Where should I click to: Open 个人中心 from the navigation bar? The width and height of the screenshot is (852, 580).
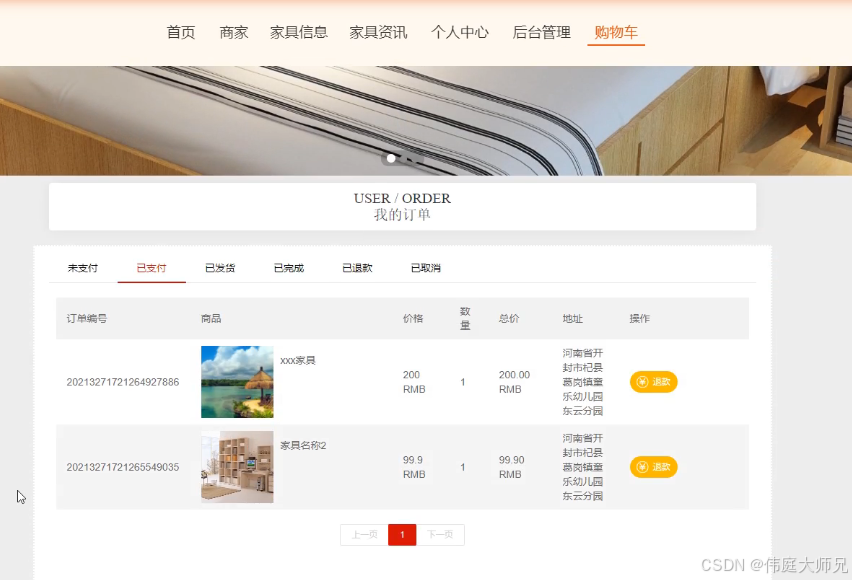[460, 33]
